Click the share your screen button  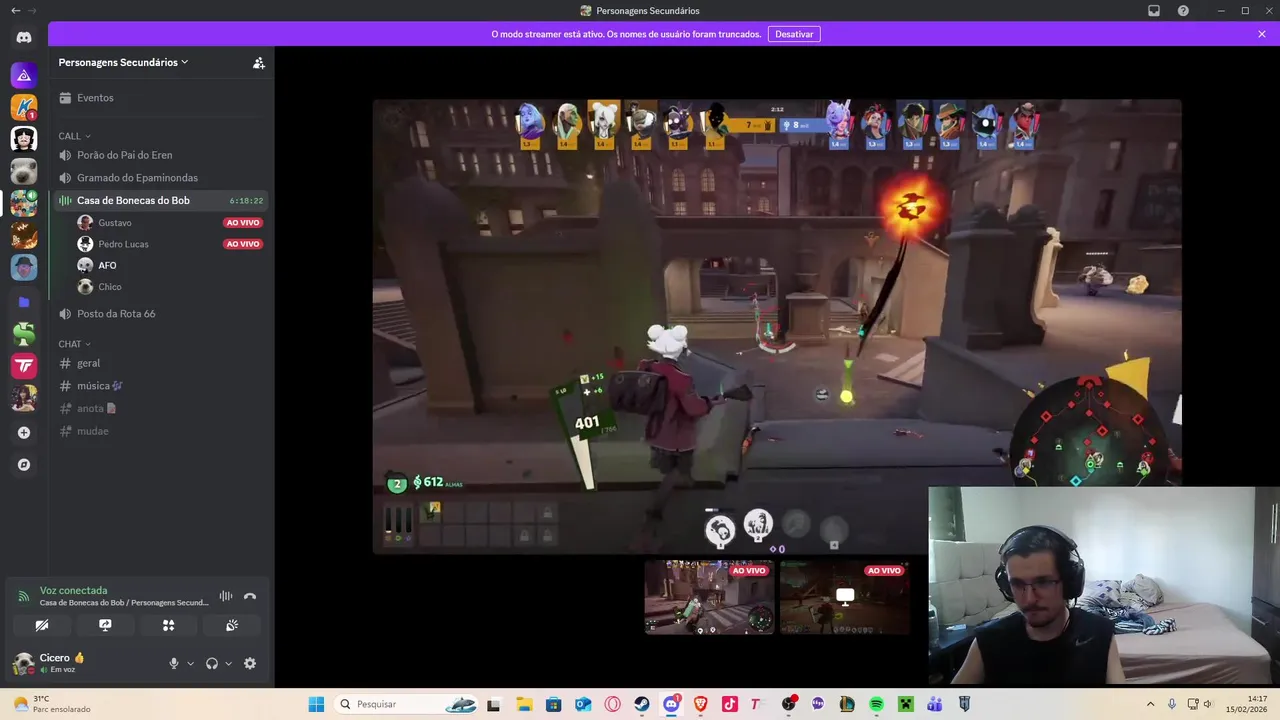pos(105,625)
